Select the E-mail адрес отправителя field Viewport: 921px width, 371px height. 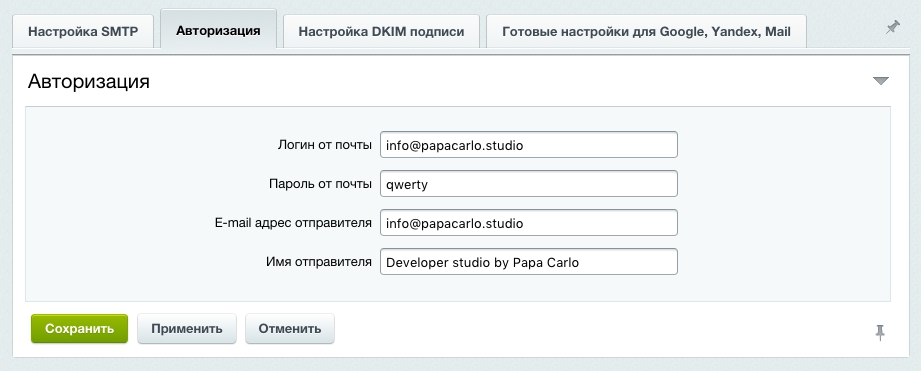pyautogui.click(x=529, y=223)
